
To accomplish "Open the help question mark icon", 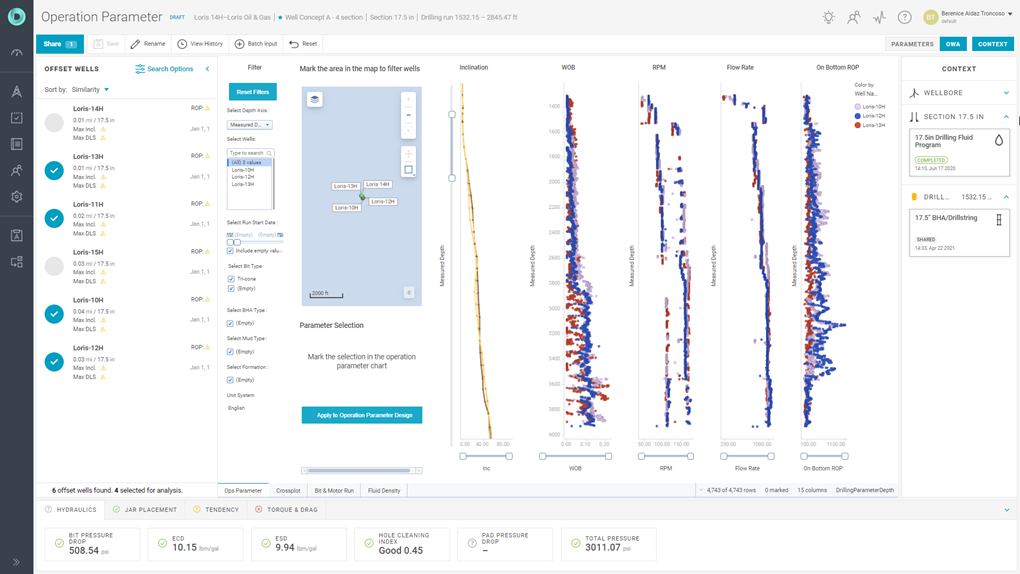I will point(904,18).
